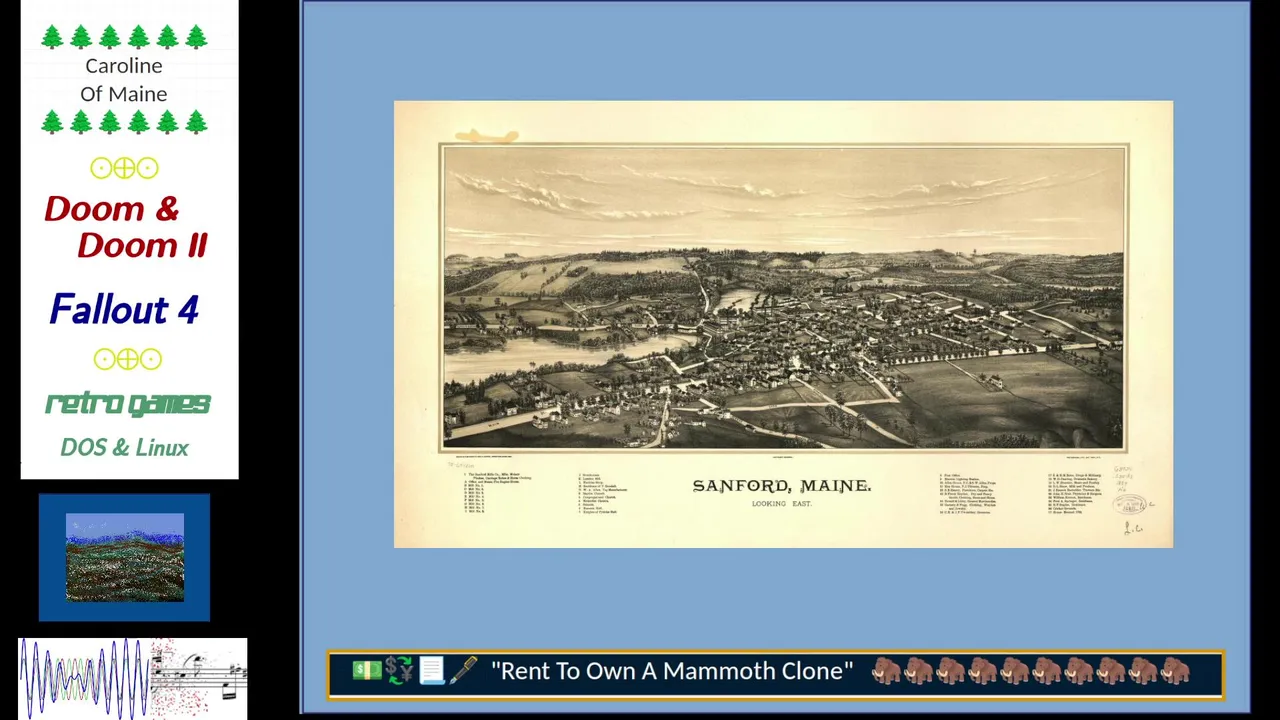
Task: Click the currency exchange icon in the banner
Action: [x=399, y=670]
